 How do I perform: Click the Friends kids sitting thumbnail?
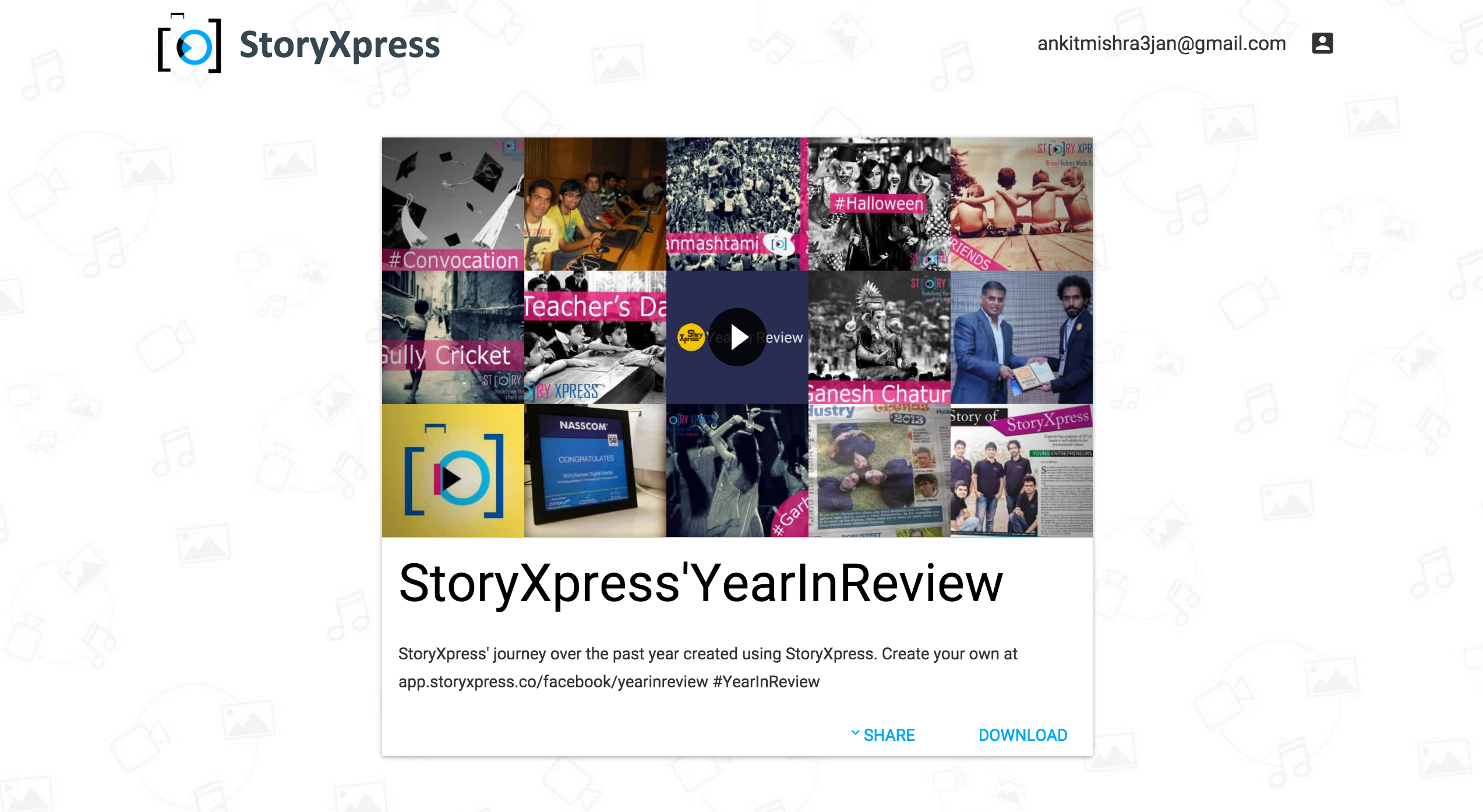[1022, 204]
